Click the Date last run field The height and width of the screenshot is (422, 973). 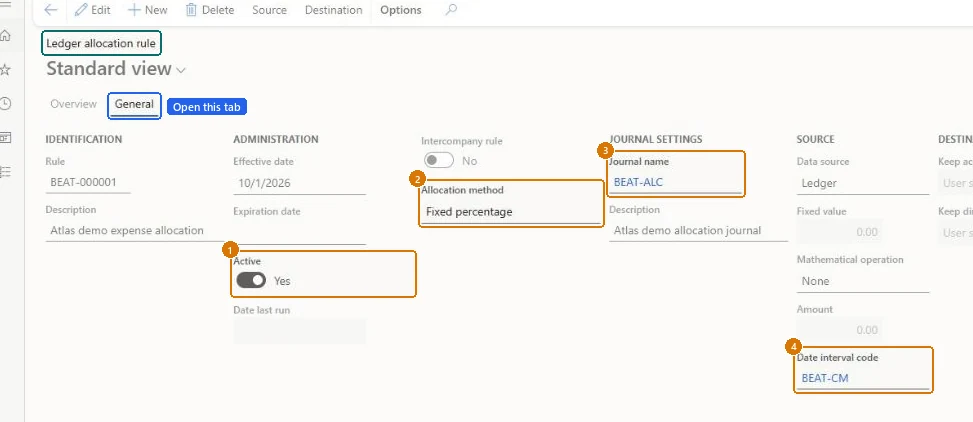click(x=300, y=331)
